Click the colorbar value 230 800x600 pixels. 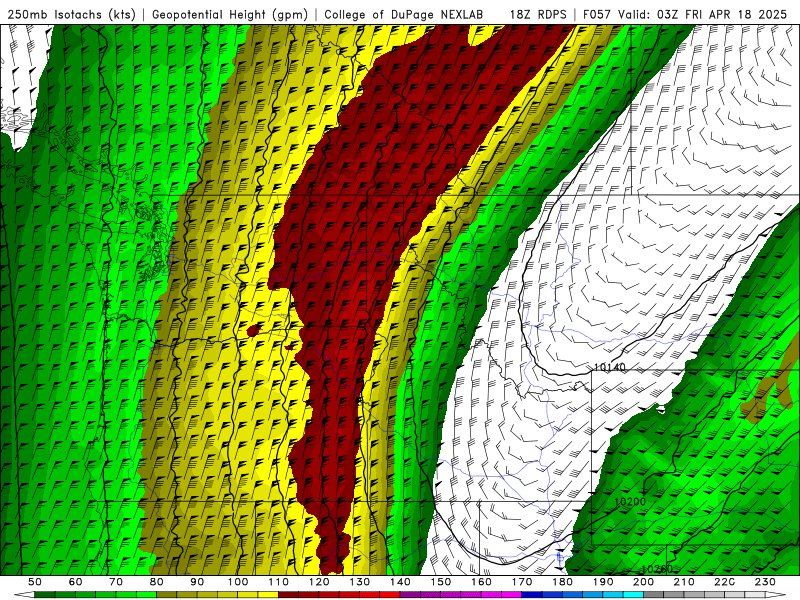pos(765,582)
